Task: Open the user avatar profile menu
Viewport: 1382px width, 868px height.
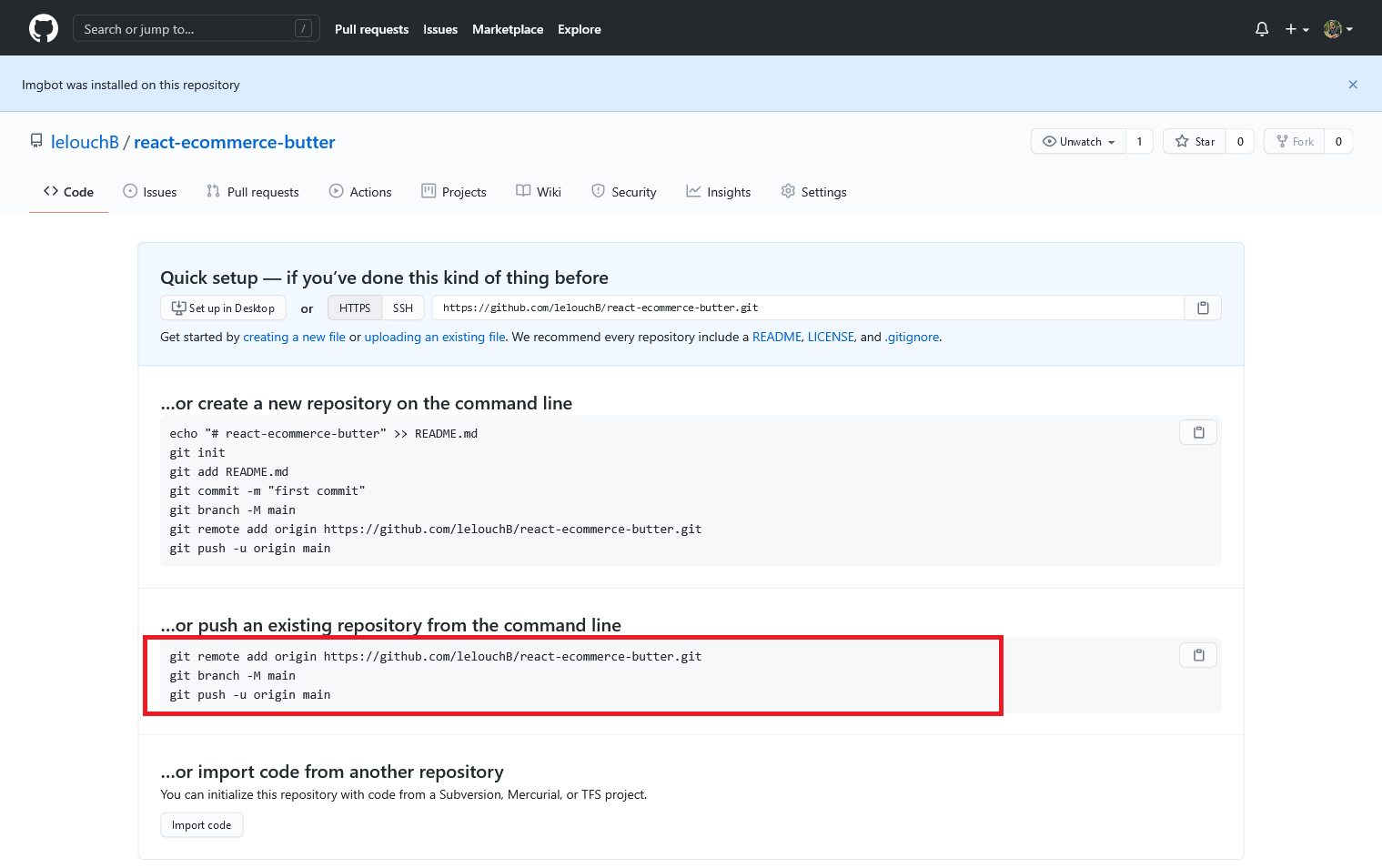Action: pyautogui.click(x=1338, y=29)
